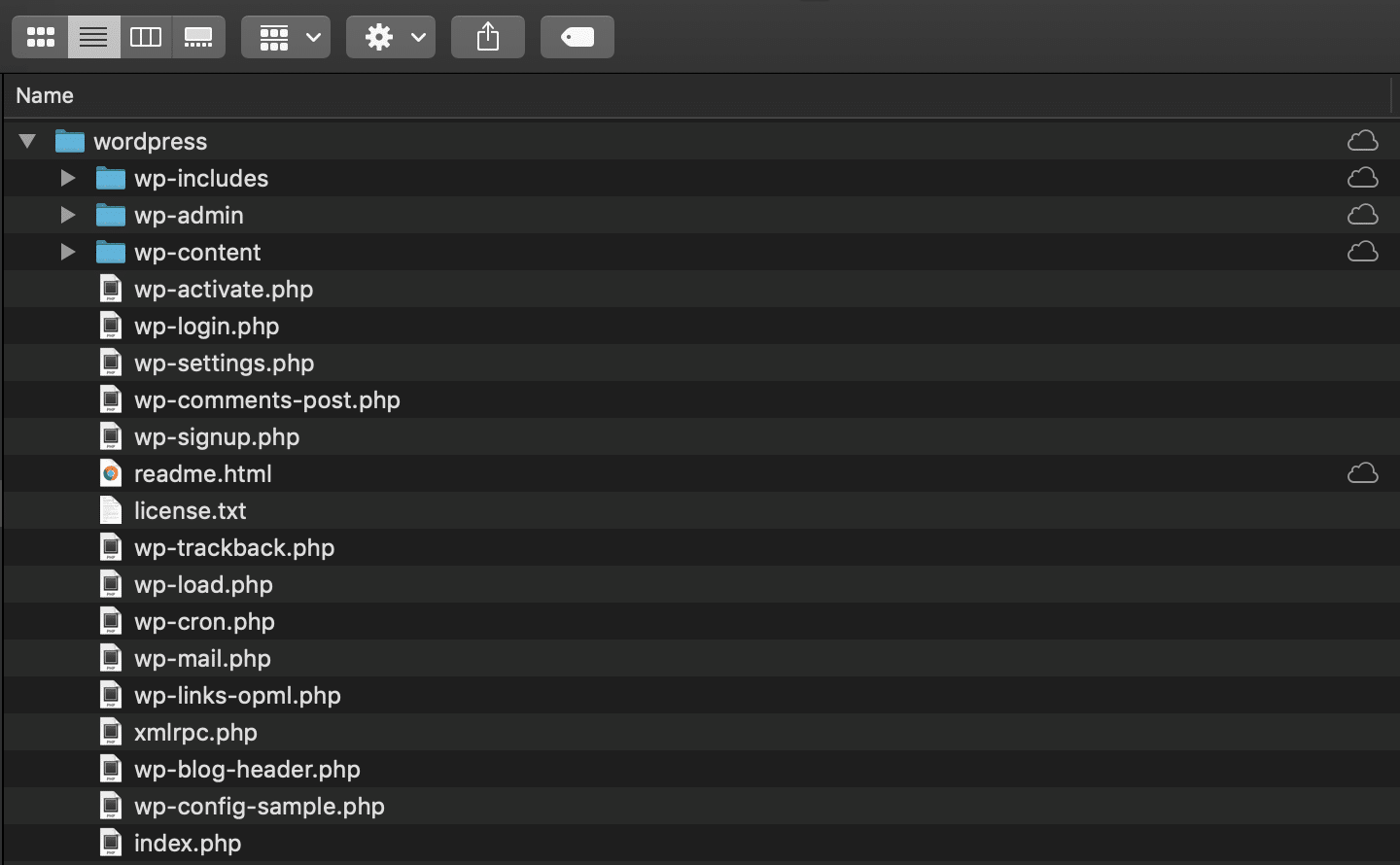Open the Edit Tags toolbar icon
The width and height of the screenshot is (1400, 865).
coord(577,36)
